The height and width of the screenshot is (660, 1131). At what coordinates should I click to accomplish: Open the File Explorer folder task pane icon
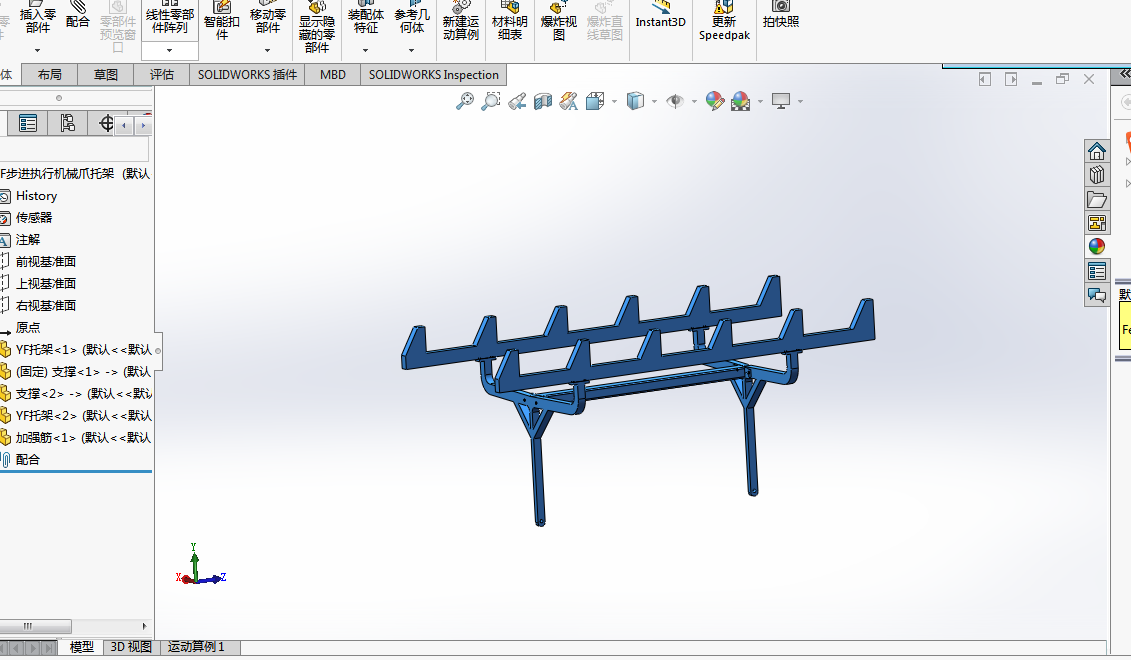[x=1096, y=199]
